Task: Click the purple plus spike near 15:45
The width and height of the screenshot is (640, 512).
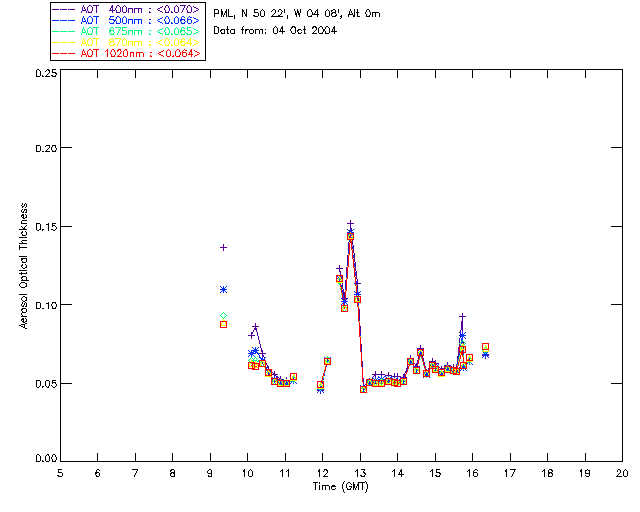Action: (x=462, y=316)
